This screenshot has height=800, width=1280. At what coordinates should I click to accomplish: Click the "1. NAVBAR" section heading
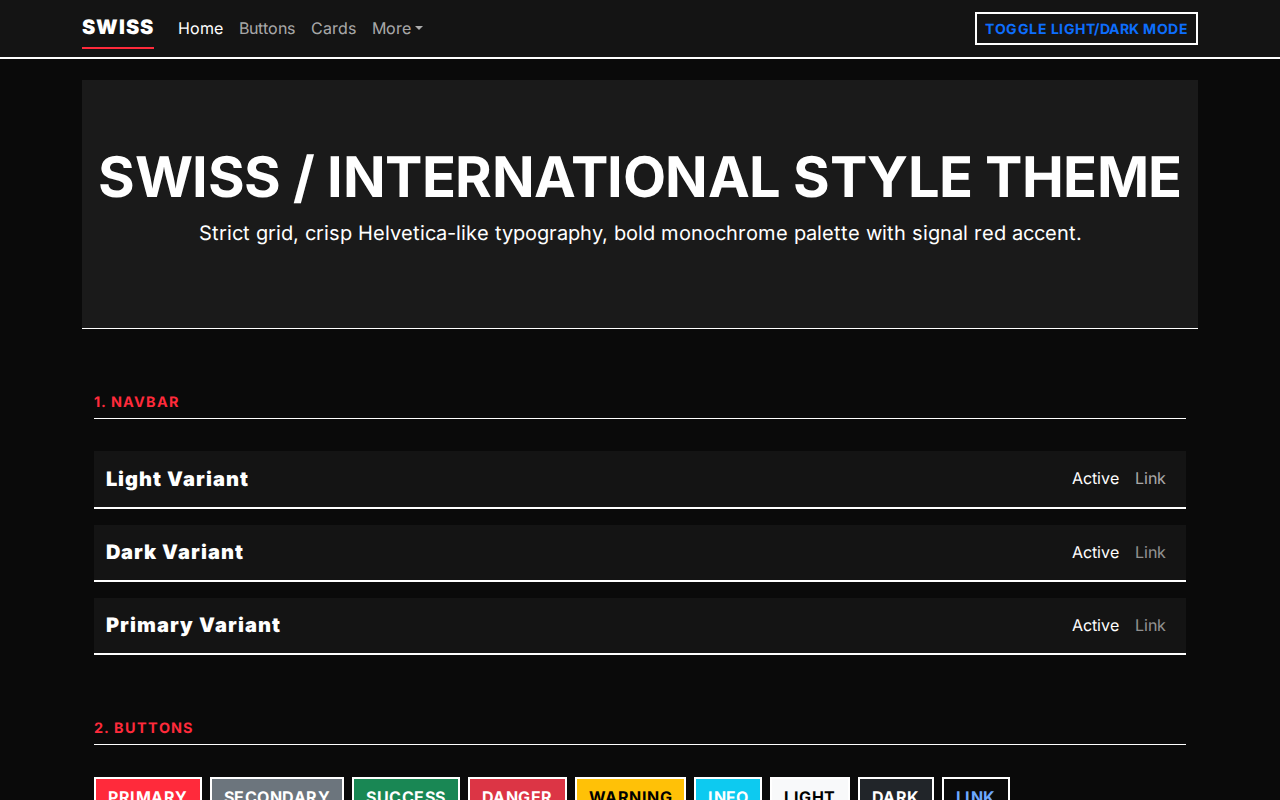point(137,402)
